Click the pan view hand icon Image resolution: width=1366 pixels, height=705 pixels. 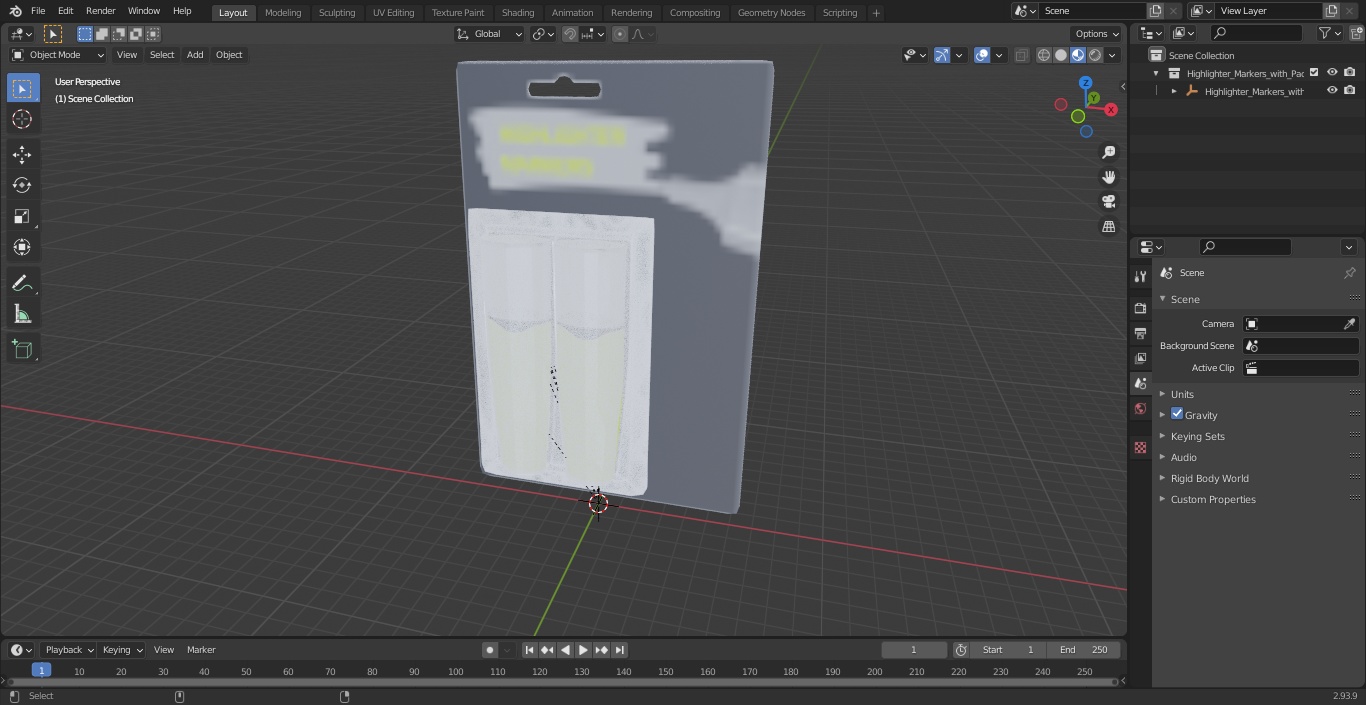coord(1108,177)
